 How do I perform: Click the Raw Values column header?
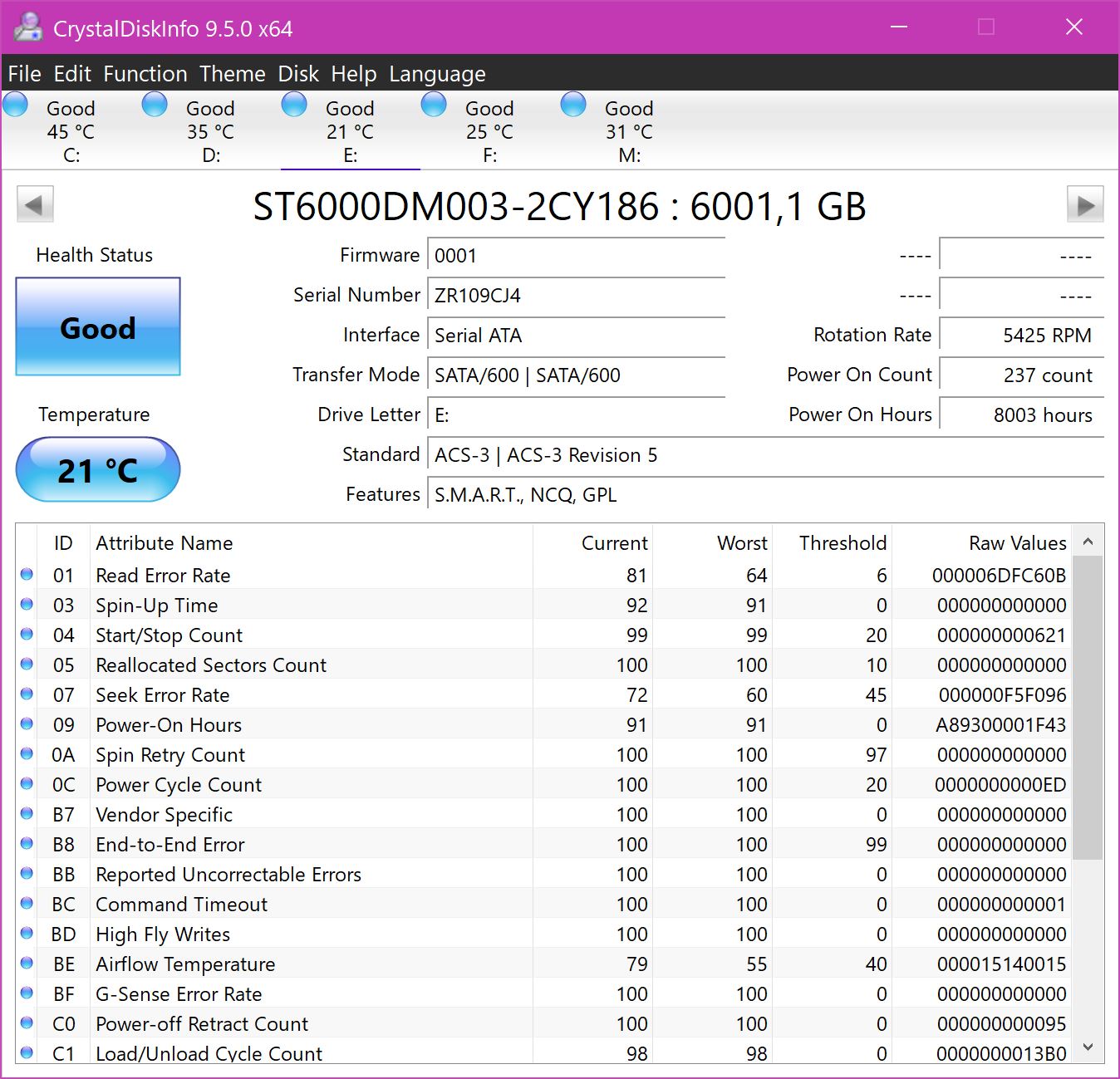point(1017,543)
